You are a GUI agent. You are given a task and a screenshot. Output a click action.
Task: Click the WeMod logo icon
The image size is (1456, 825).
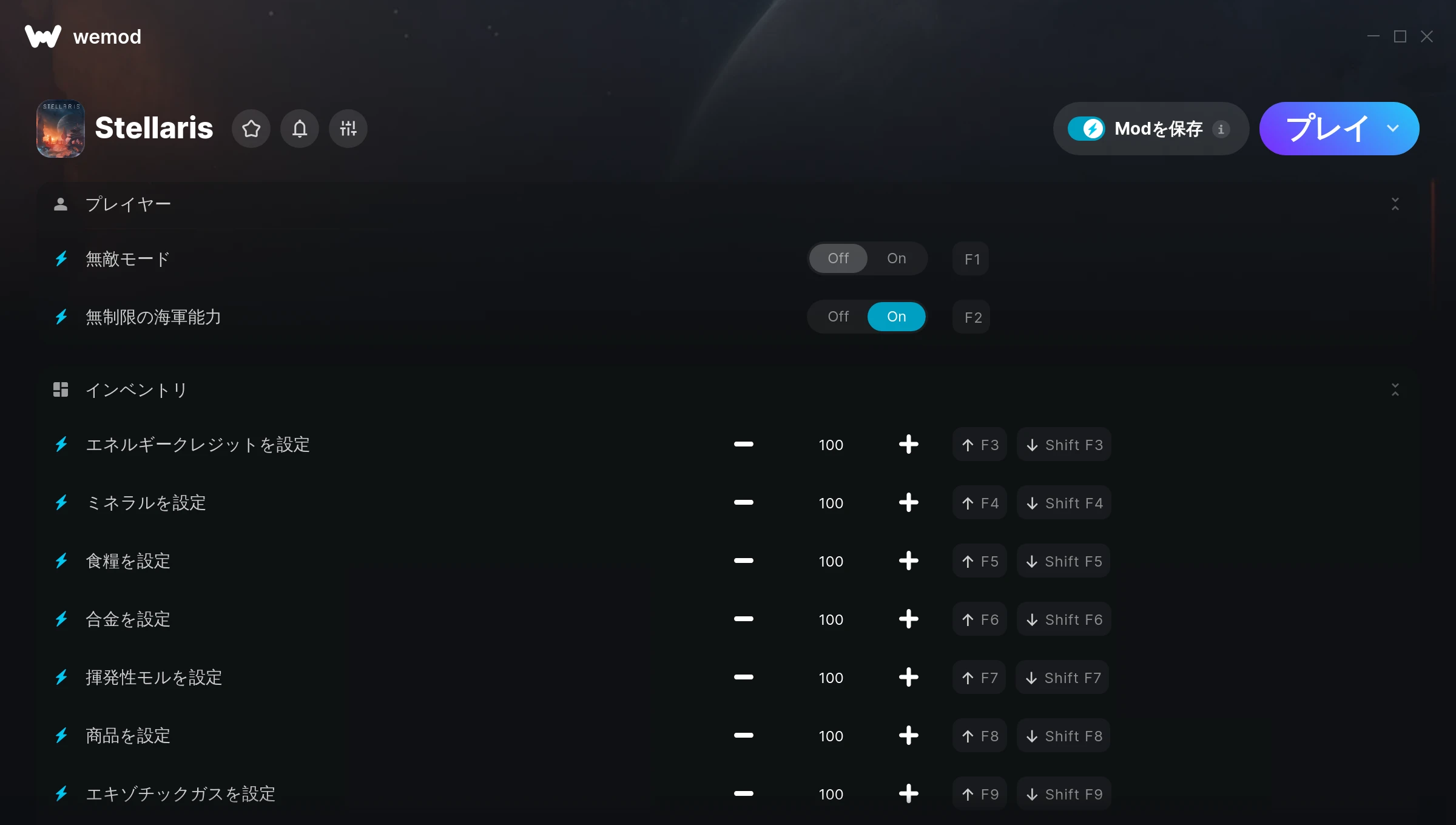[43, 36]
